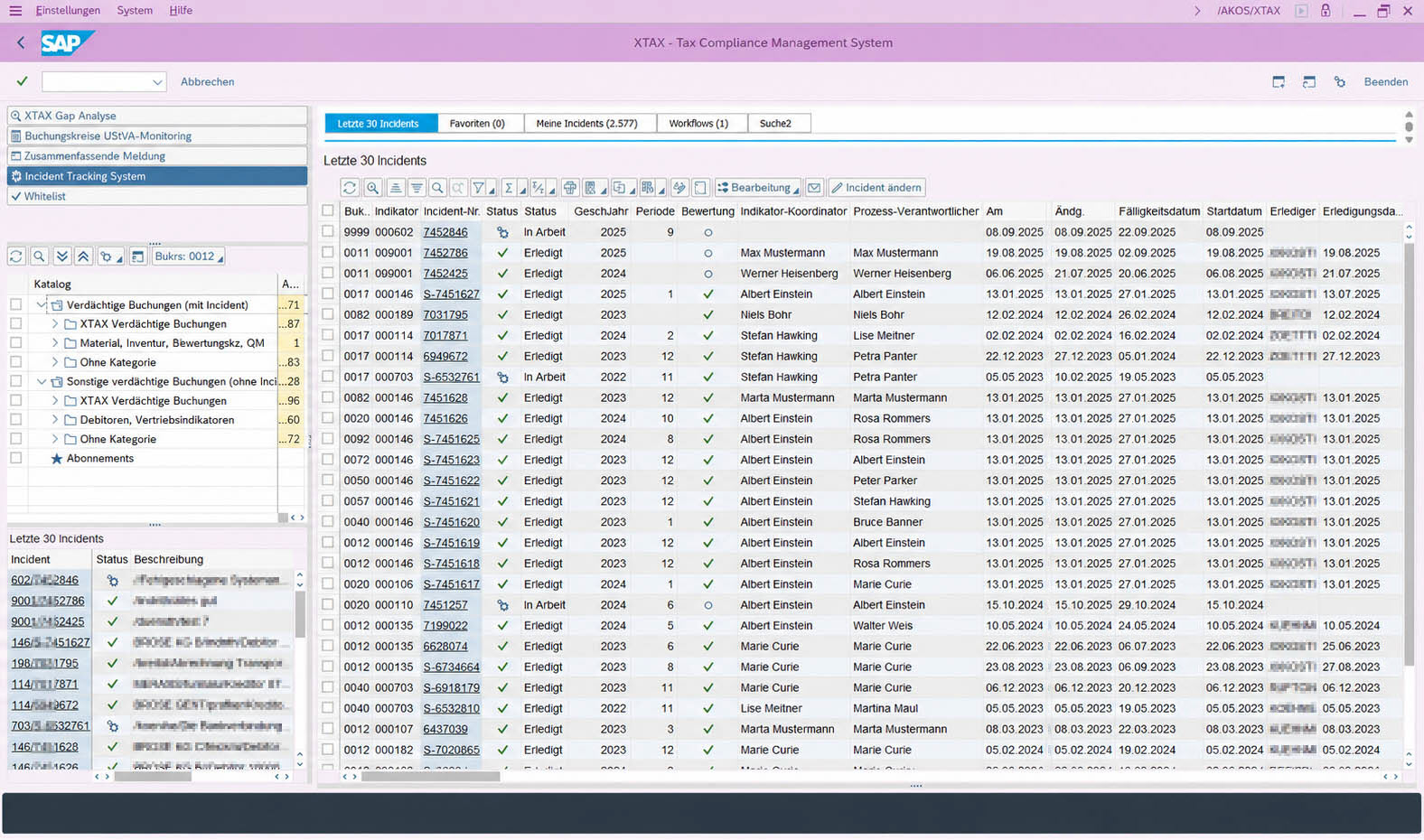This screenshot has width=1424, height=840.
Task: Select the table header select-all checkbox
Action: pos(328,210)
